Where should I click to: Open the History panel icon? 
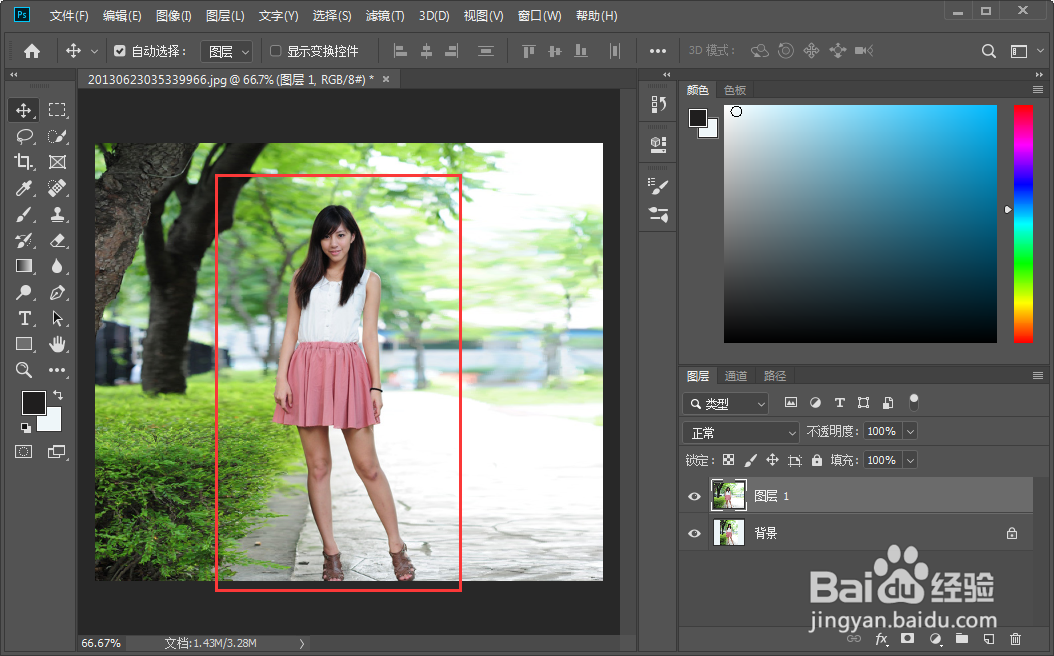(658, 104)
